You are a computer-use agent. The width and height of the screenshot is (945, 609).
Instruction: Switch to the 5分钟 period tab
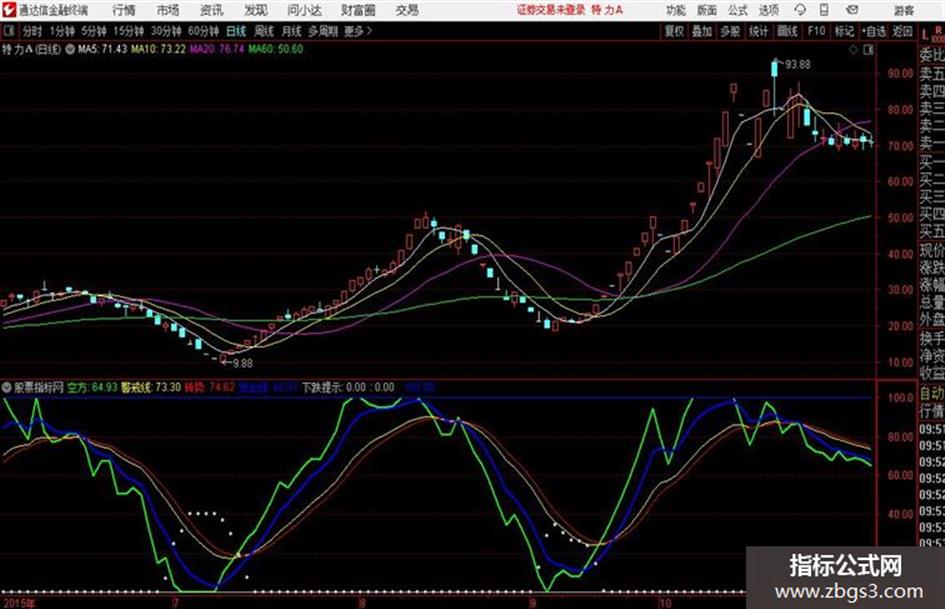[94, 31]
